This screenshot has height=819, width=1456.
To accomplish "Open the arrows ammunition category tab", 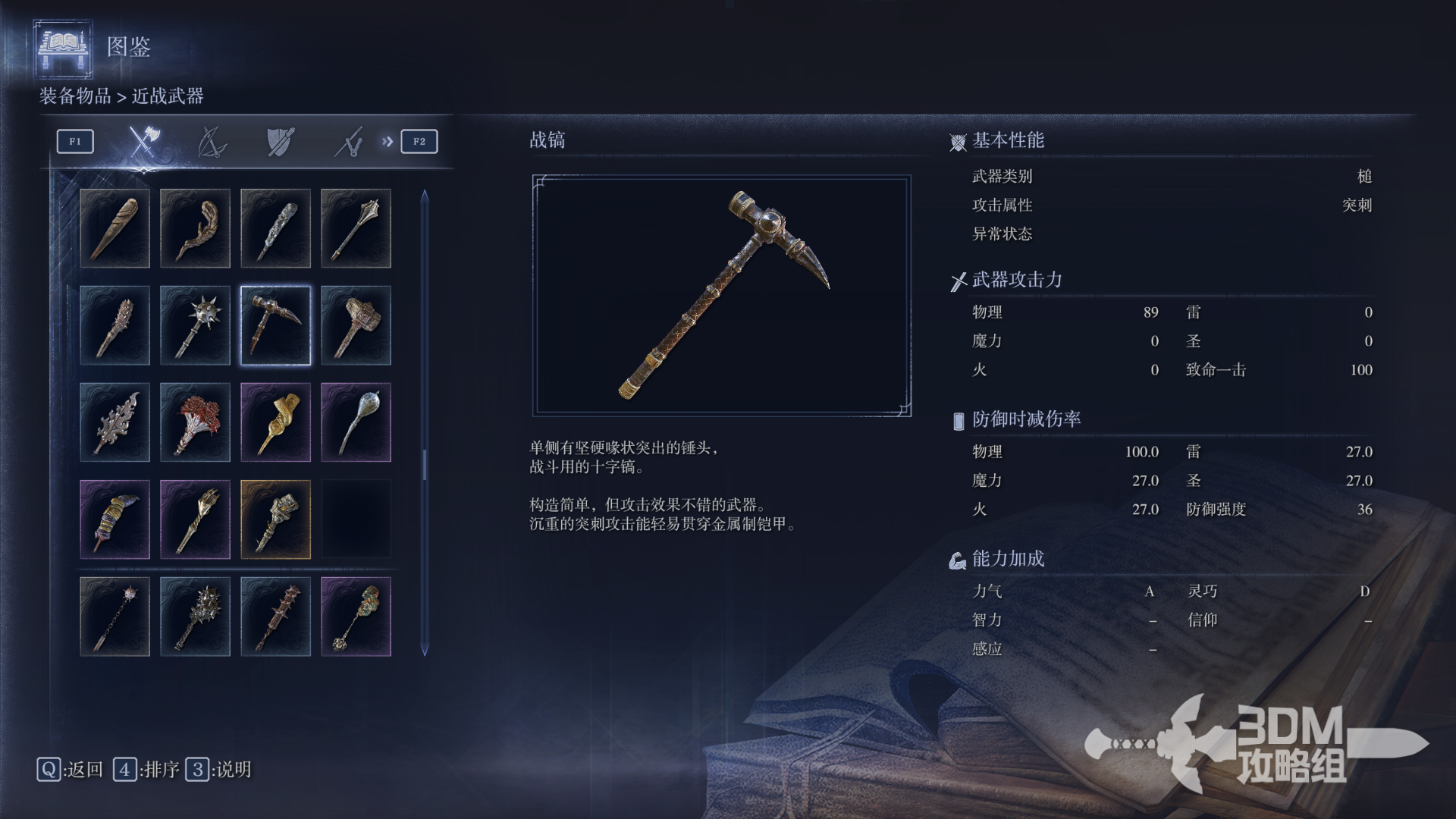I will coord(349,142).
